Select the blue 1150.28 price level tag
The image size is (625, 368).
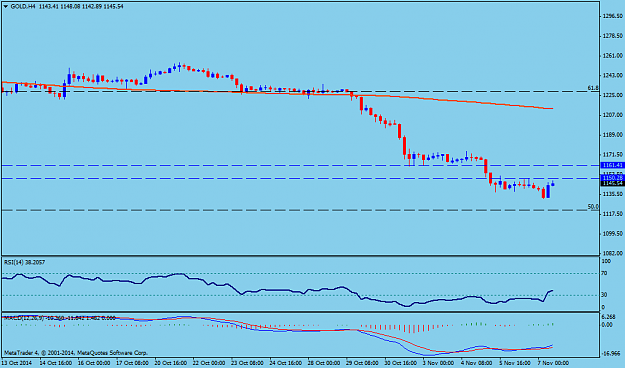click(613, 177)
